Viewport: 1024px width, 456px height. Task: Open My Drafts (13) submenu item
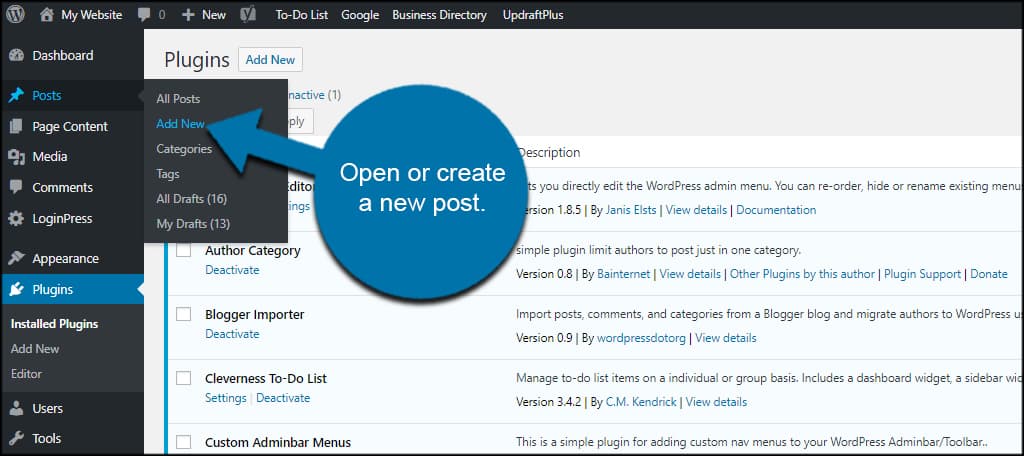193,224
